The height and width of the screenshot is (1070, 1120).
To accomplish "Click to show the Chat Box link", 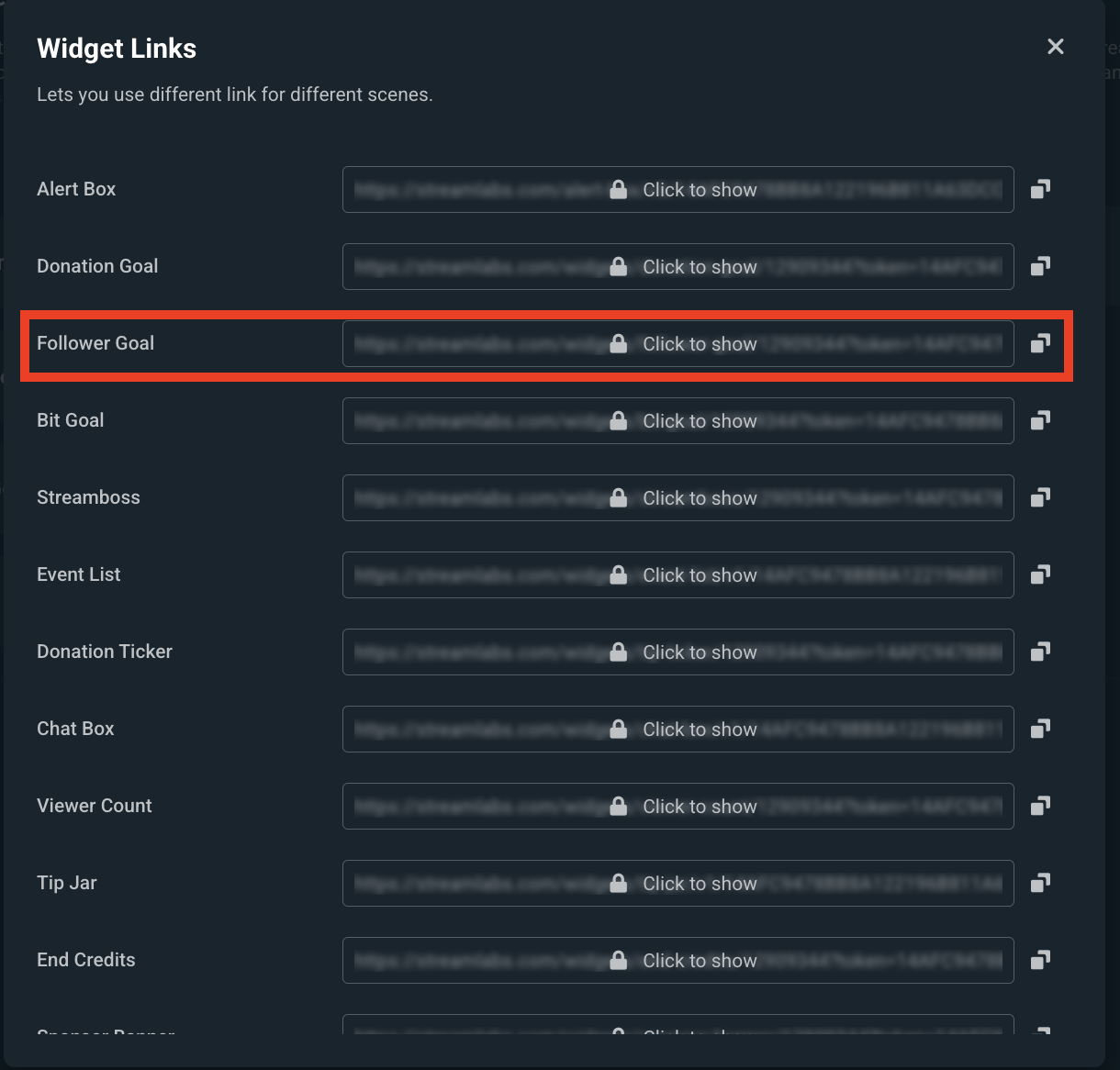I will 699,729.
